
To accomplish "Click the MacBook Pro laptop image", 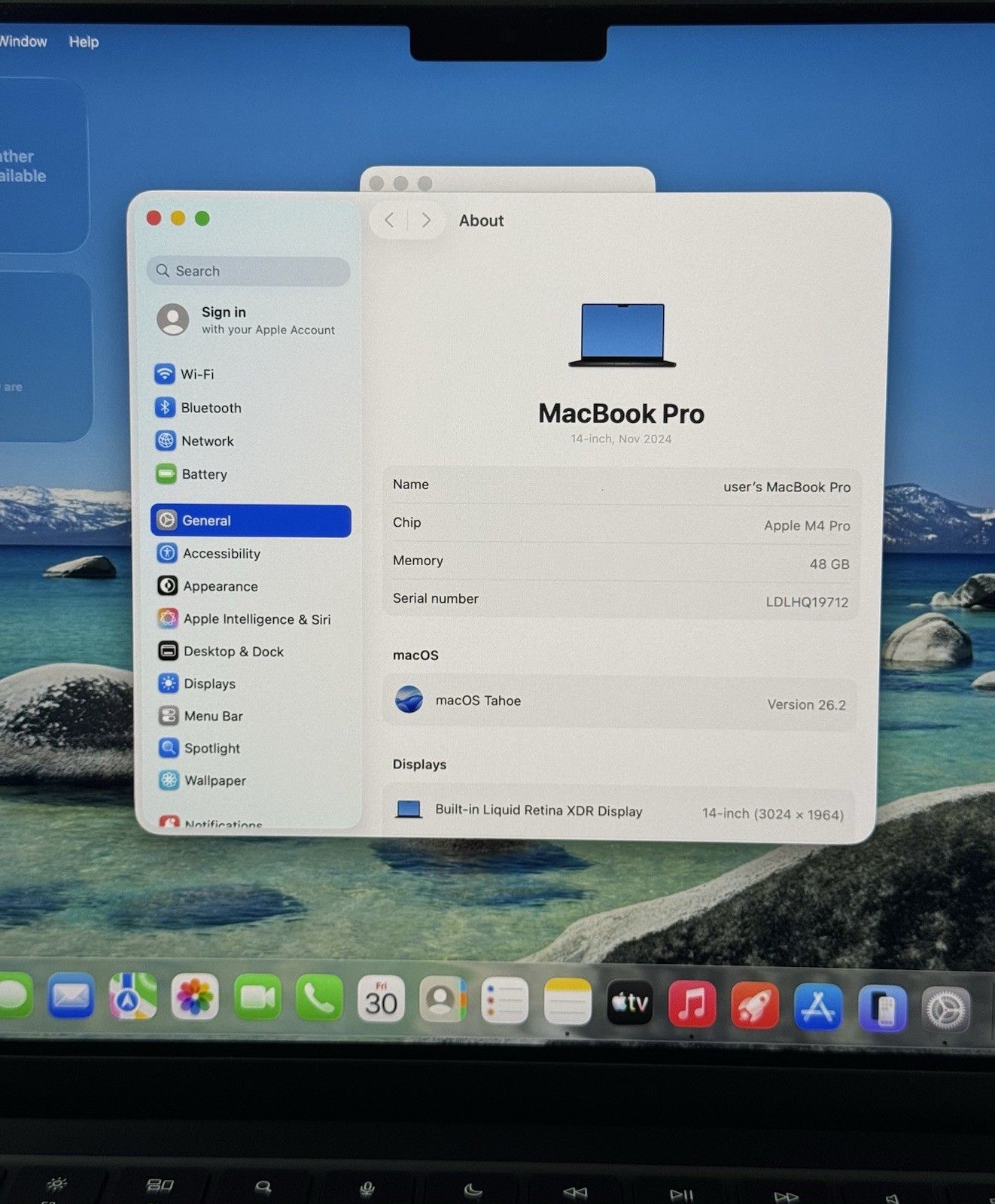I will (x=622, y=335).
